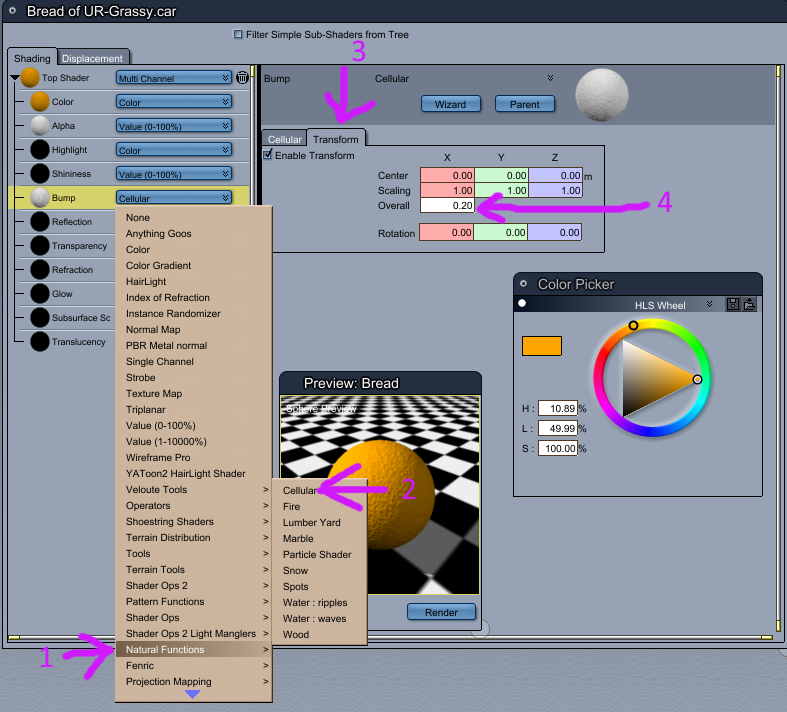Open the HLS Wheel mode dropdown

pyautogui.click(x=709, y=304)
